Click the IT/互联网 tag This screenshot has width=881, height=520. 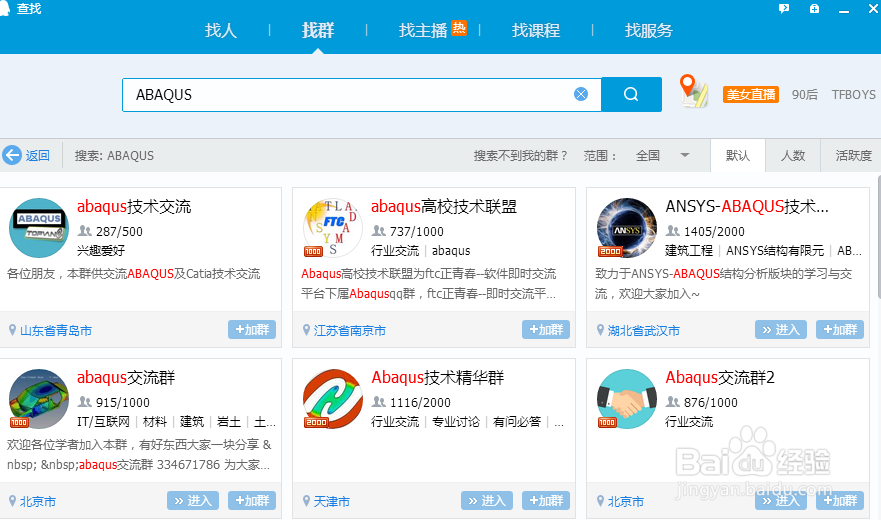tap(103, 422)
